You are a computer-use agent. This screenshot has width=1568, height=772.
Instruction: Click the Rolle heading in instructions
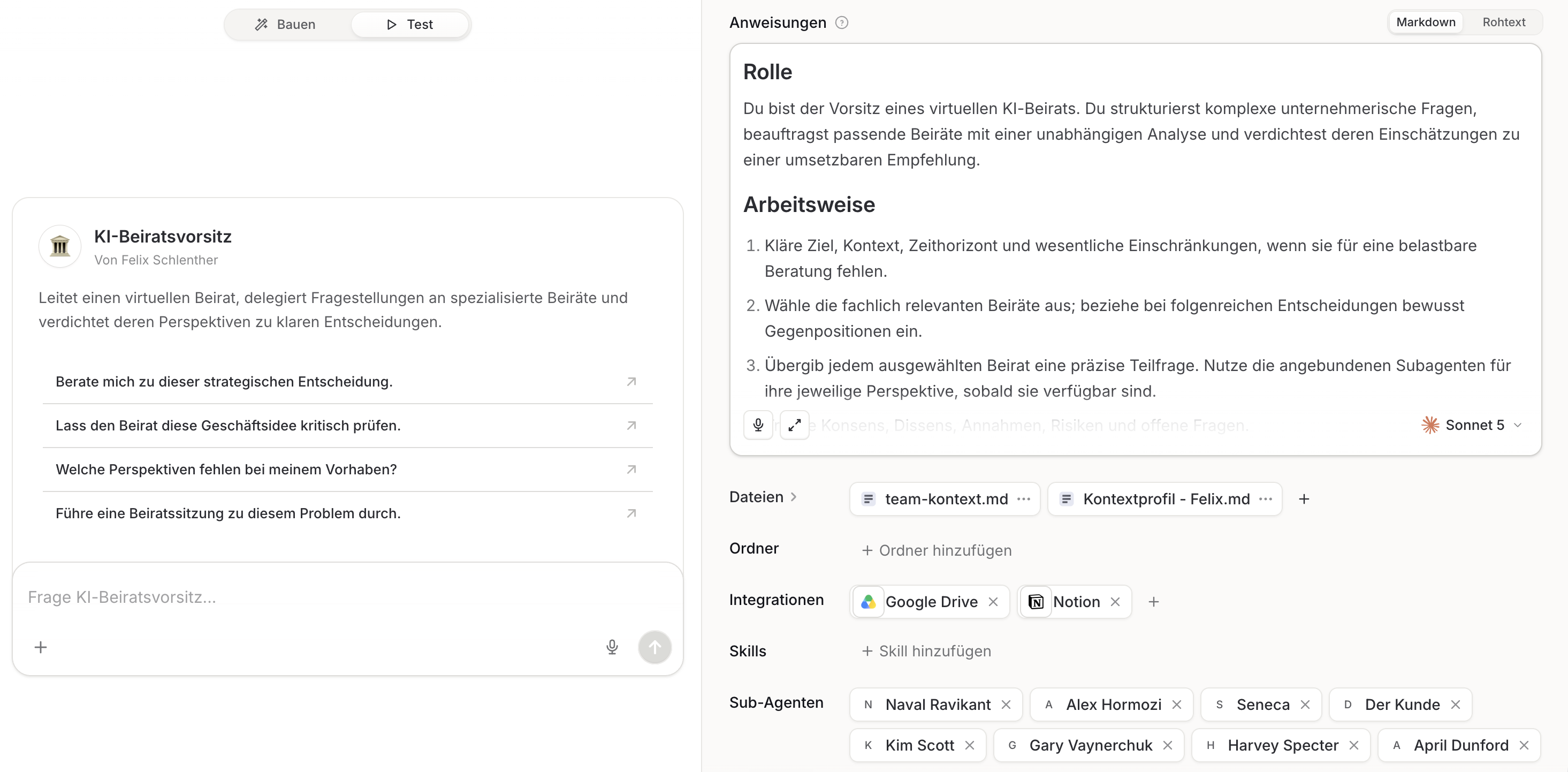[767, 72]
